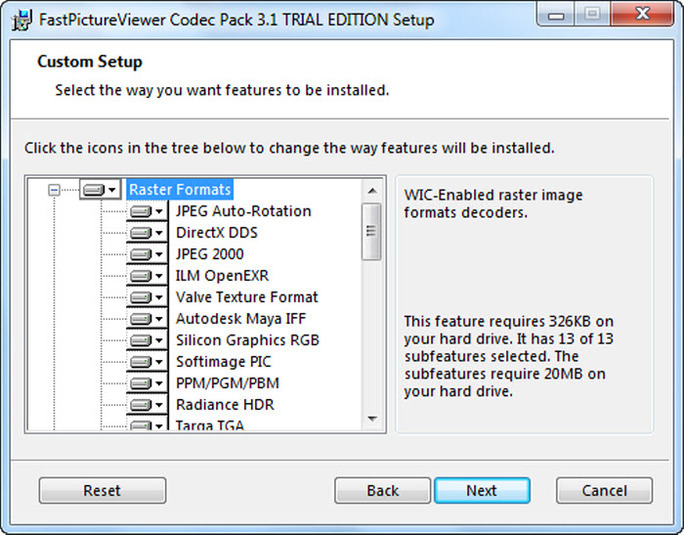
Task: Select Autodesk Maya IFF feature label
Action: click(241, 319)
